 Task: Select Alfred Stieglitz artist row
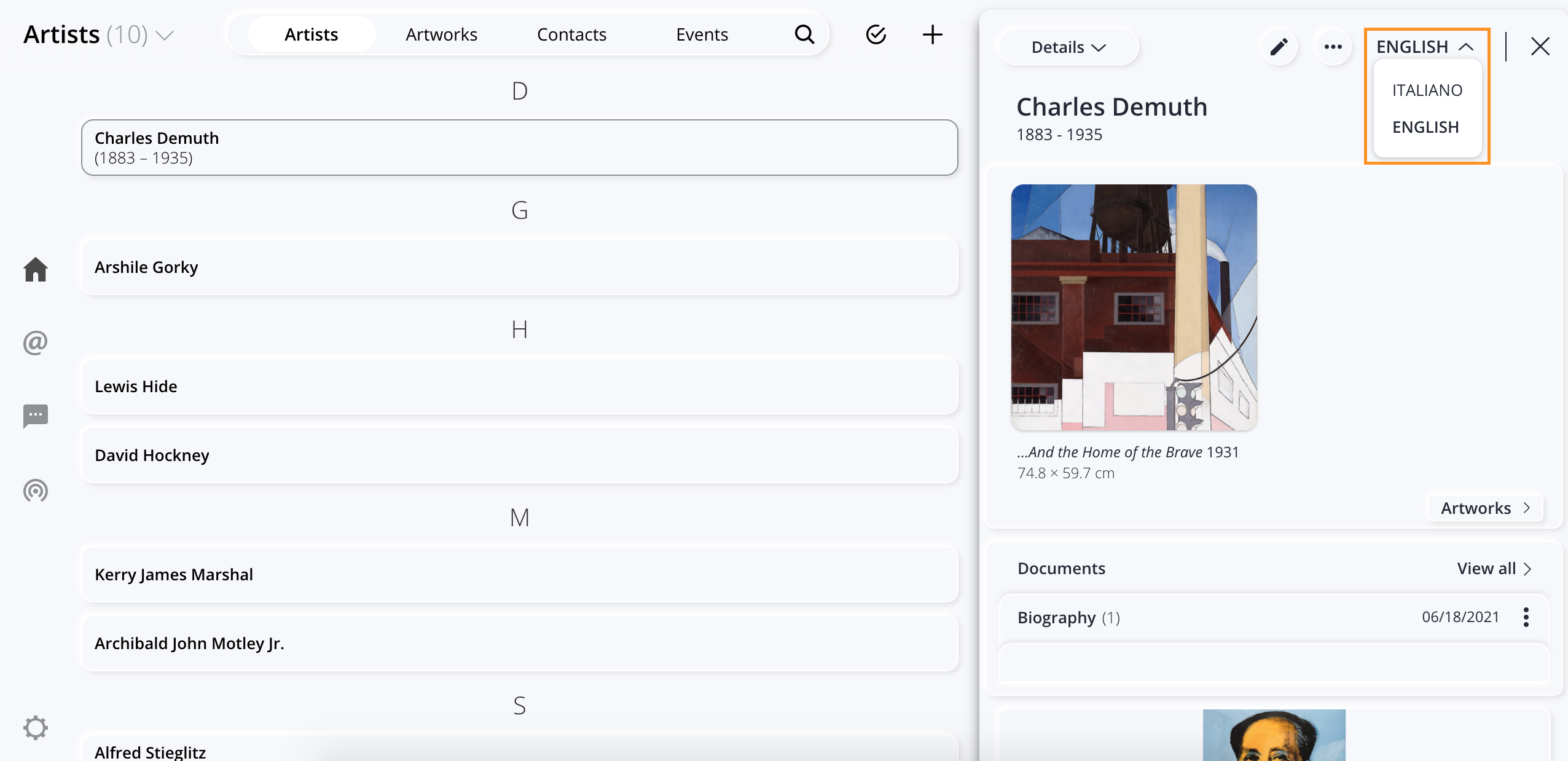520,749
